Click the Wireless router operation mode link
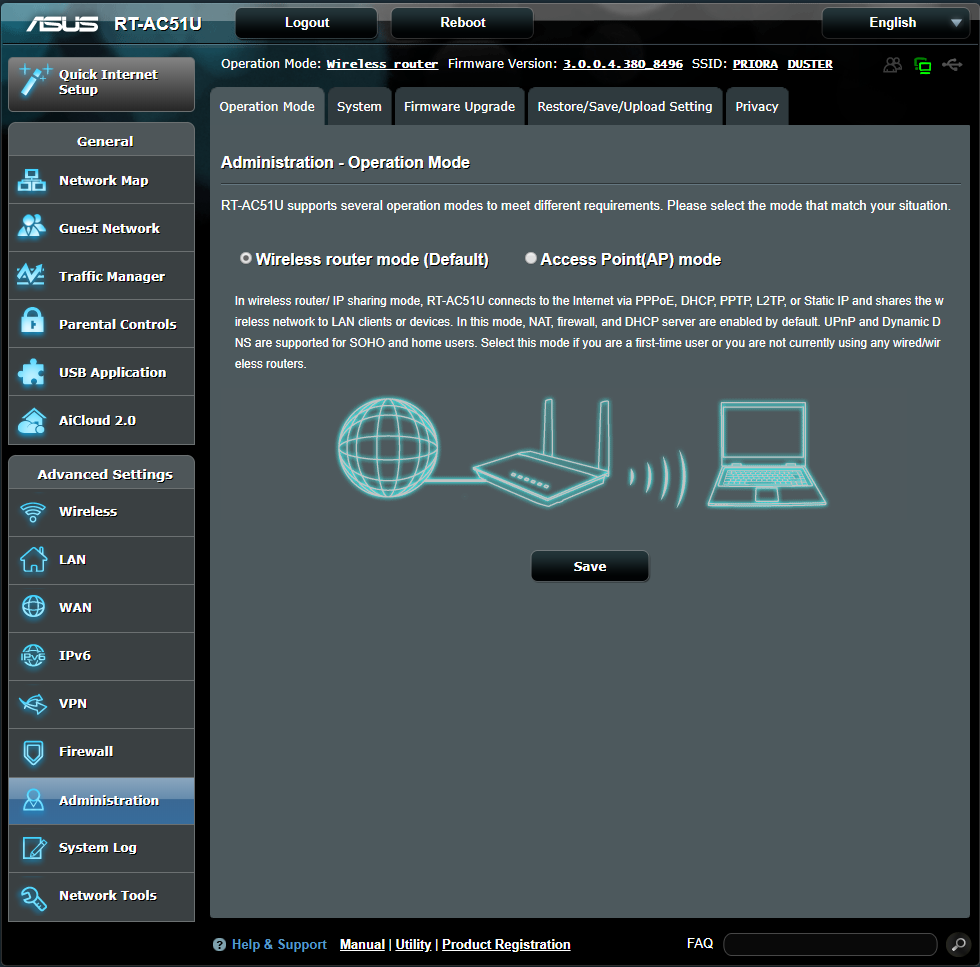 tap(382, 64)
